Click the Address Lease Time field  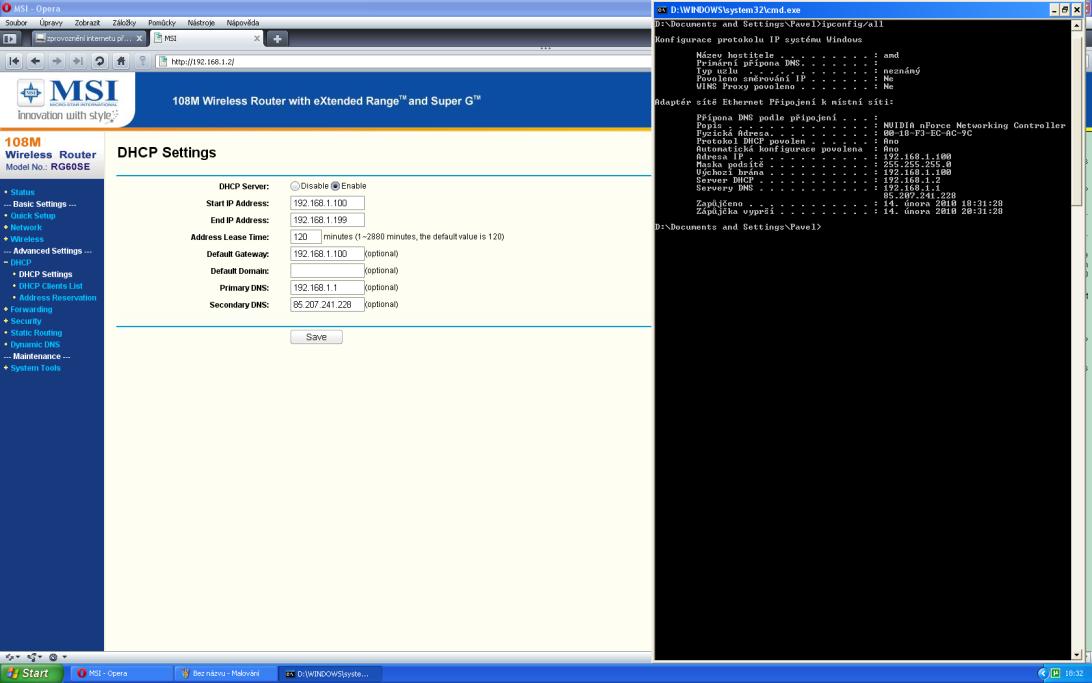tap(306, 237)
